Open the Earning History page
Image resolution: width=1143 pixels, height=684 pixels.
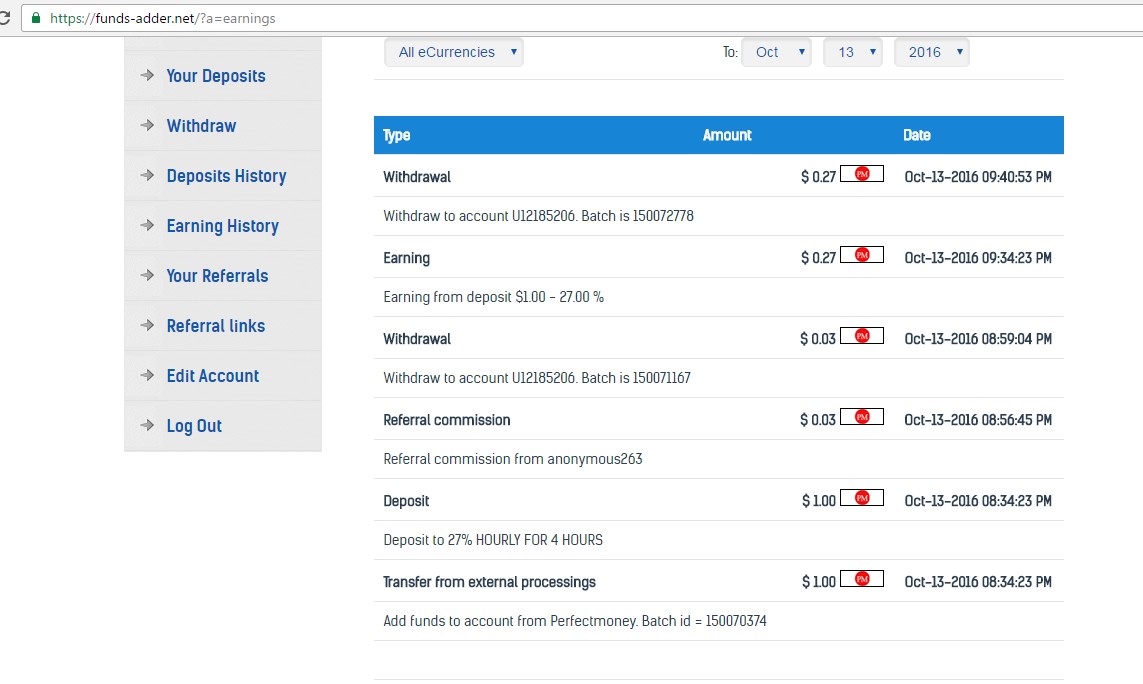[222, 226]
